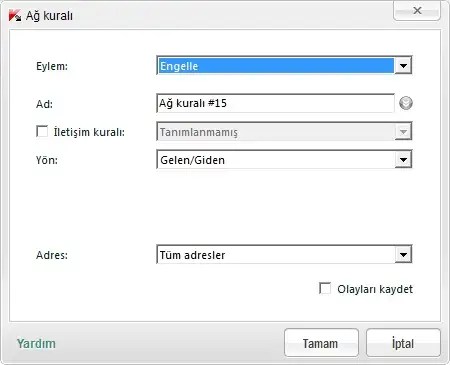450x365 pixels.
Task: Click the Ağ kuralı window title
Action: click(x=49, y=16)
